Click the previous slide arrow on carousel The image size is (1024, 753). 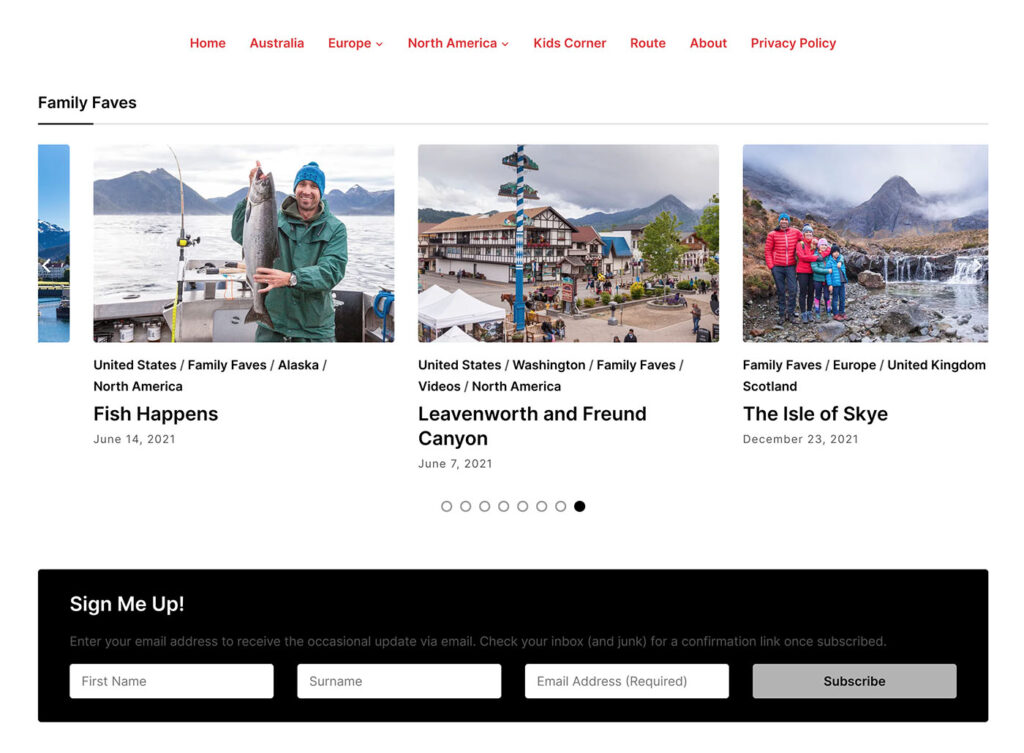[x=46, y=265]
